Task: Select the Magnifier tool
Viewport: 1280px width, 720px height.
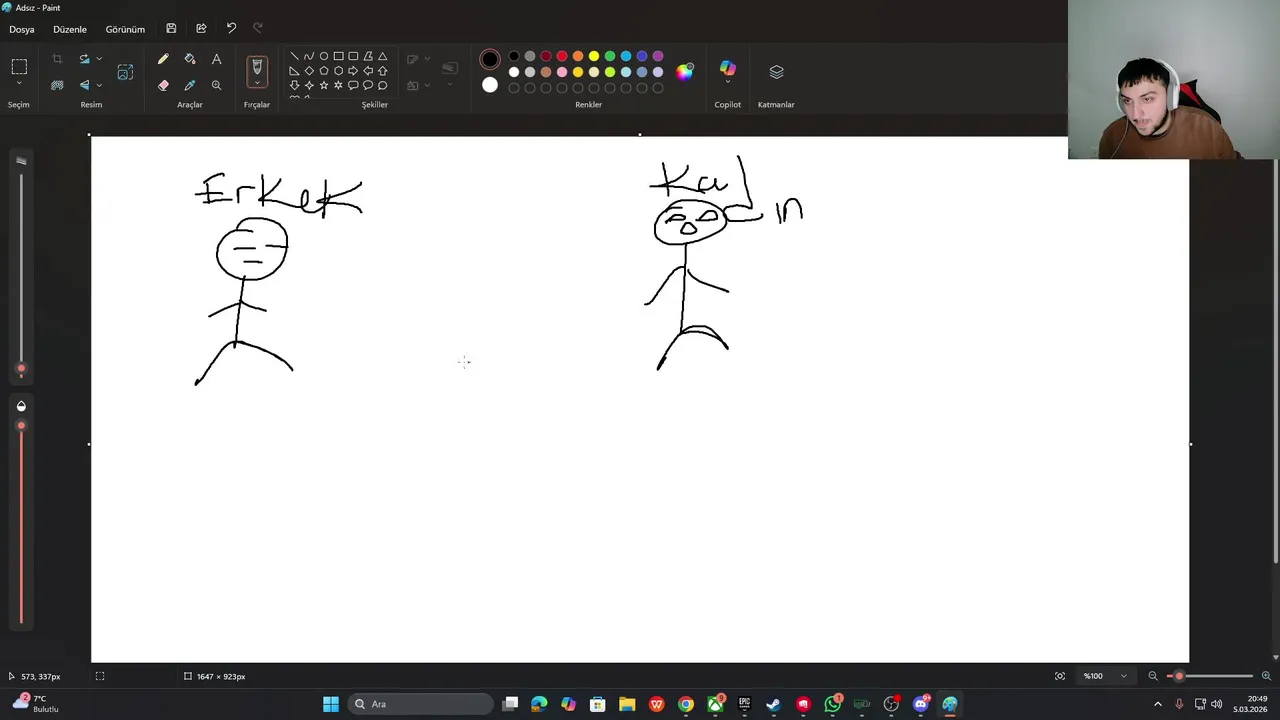Action: click(216, 86)
